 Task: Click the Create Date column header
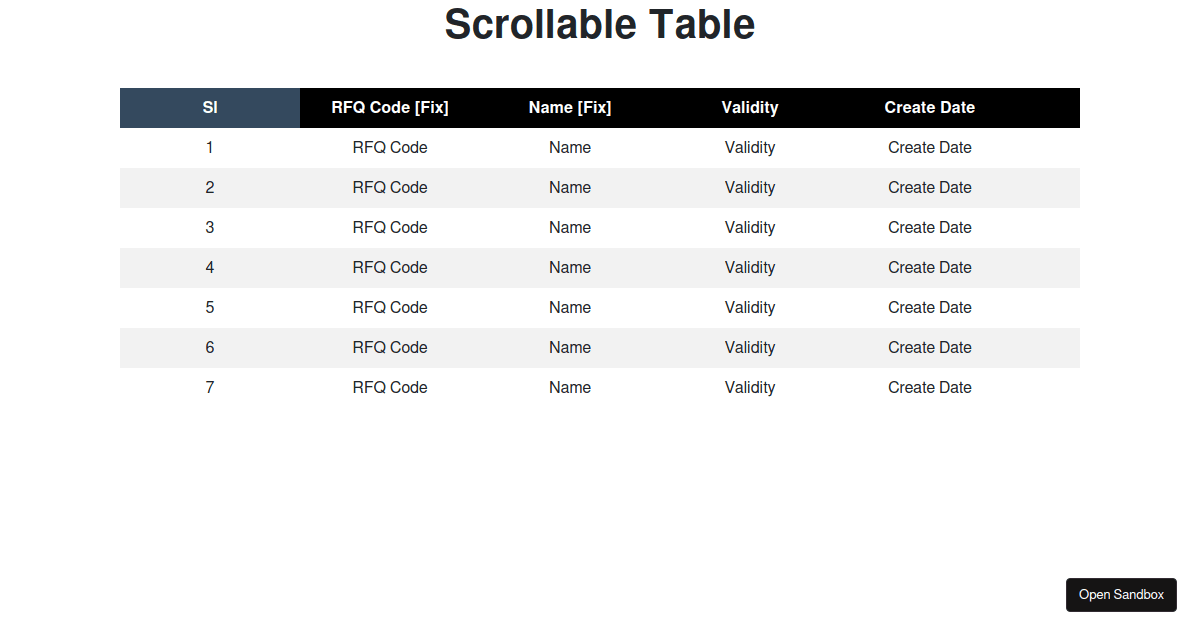pos(929,107)
